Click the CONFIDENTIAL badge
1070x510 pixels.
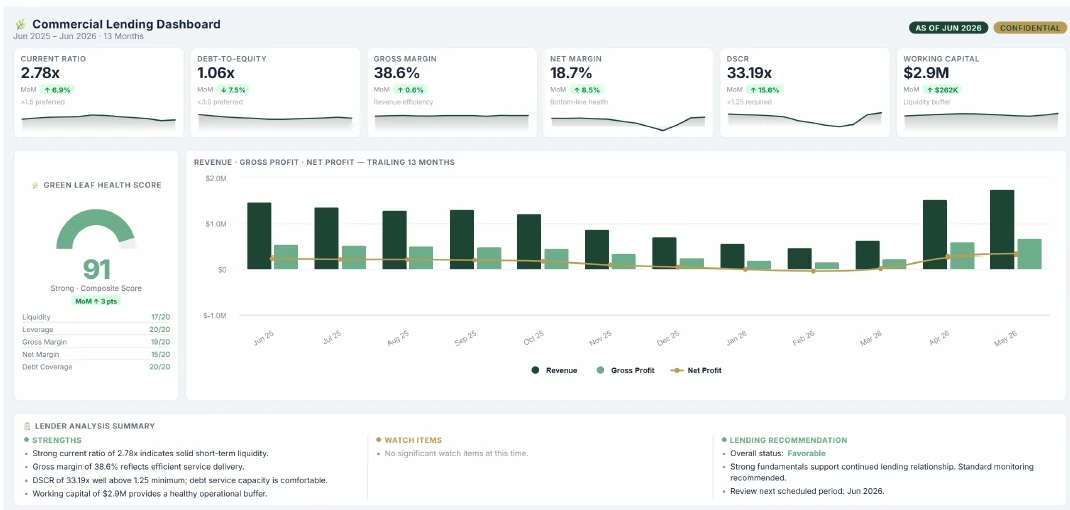[1030, 28]
